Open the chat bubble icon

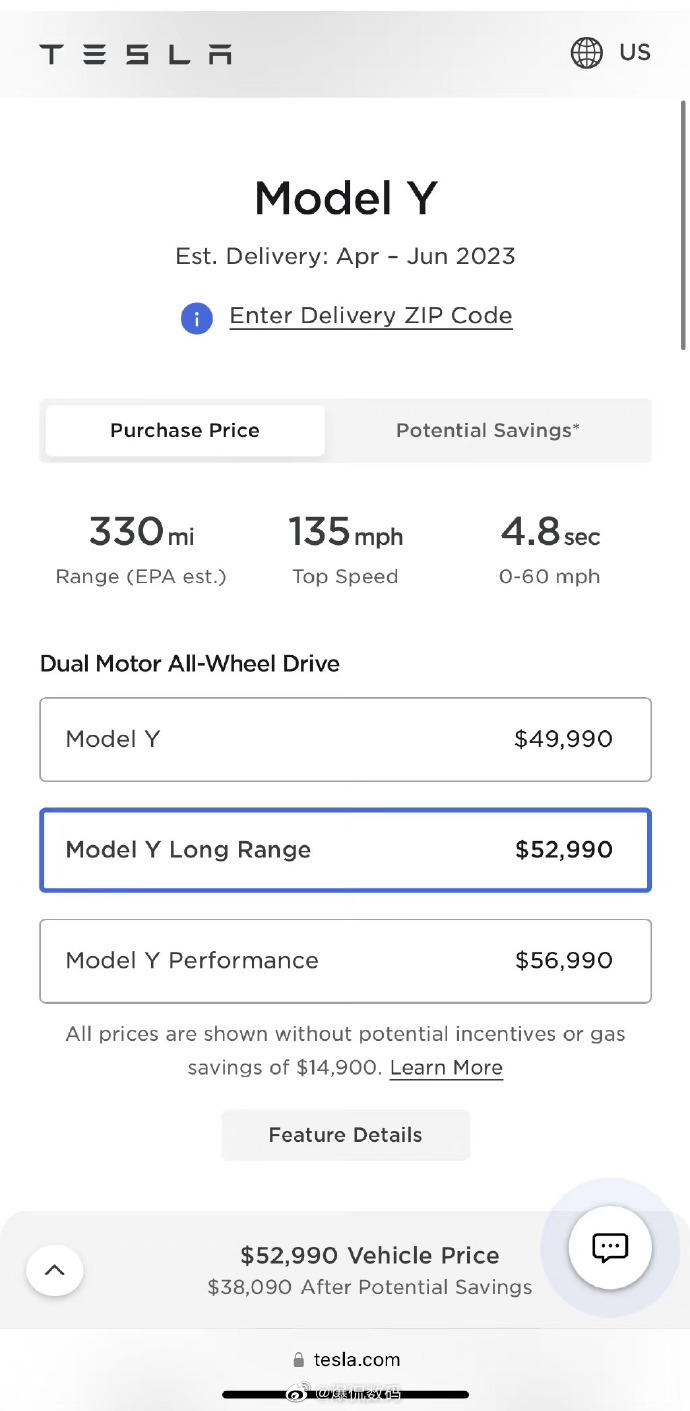tap(610, 1247)
